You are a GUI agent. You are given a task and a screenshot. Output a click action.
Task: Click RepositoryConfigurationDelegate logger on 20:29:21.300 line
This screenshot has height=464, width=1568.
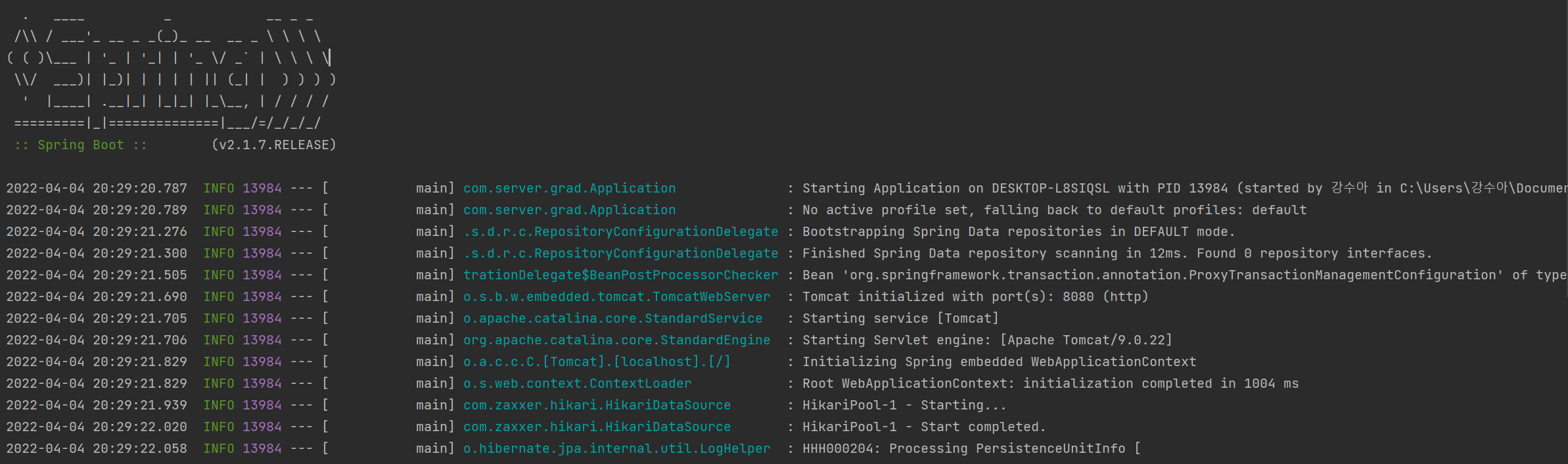click(x=621, y=253)
